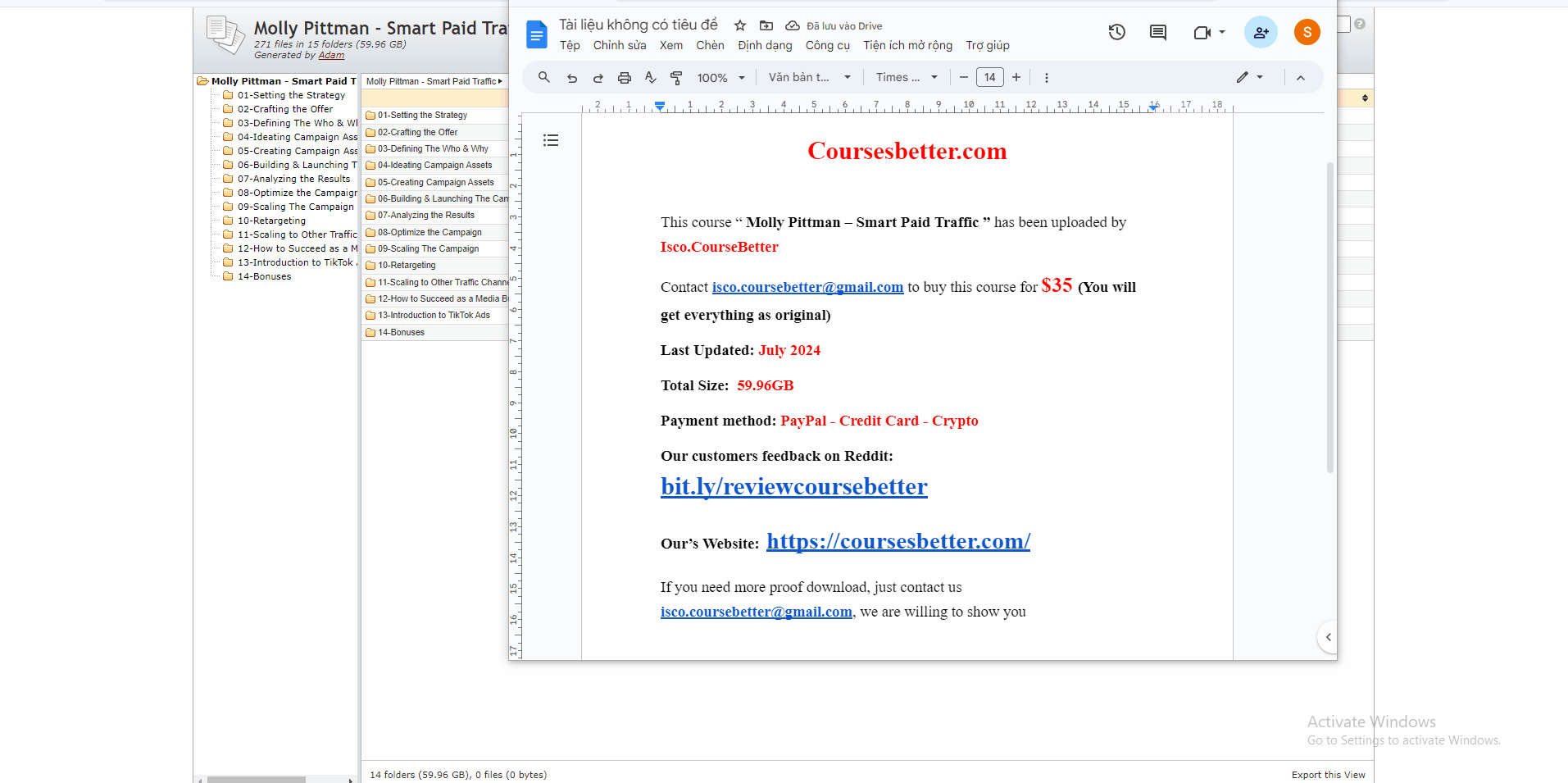Click the document title Tài liệu không có tiêu đề
This screenshot has width=1568, height=783.
pyautogui.click(x=639, y=25)
